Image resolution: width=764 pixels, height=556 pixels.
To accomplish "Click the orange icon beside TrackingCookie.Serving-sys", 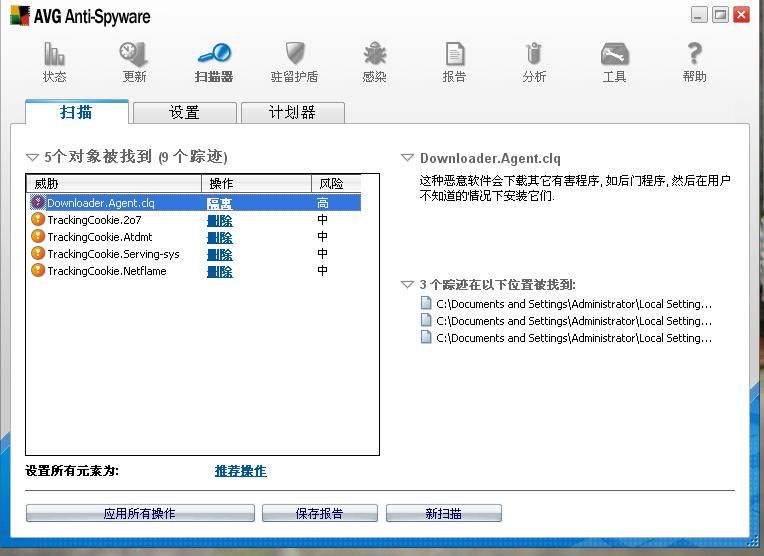I will coord(38,253).
